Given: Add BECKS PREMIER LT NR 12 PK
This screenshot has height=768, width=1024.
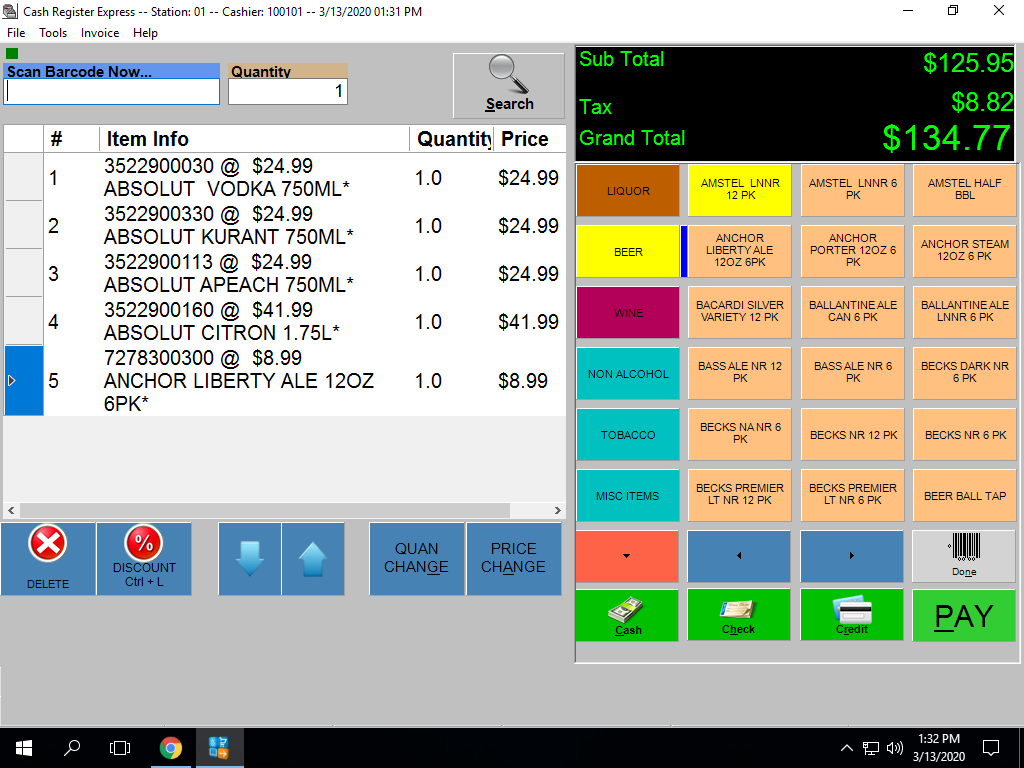Looking at the screenshot, I should click(x=740, y=495).
